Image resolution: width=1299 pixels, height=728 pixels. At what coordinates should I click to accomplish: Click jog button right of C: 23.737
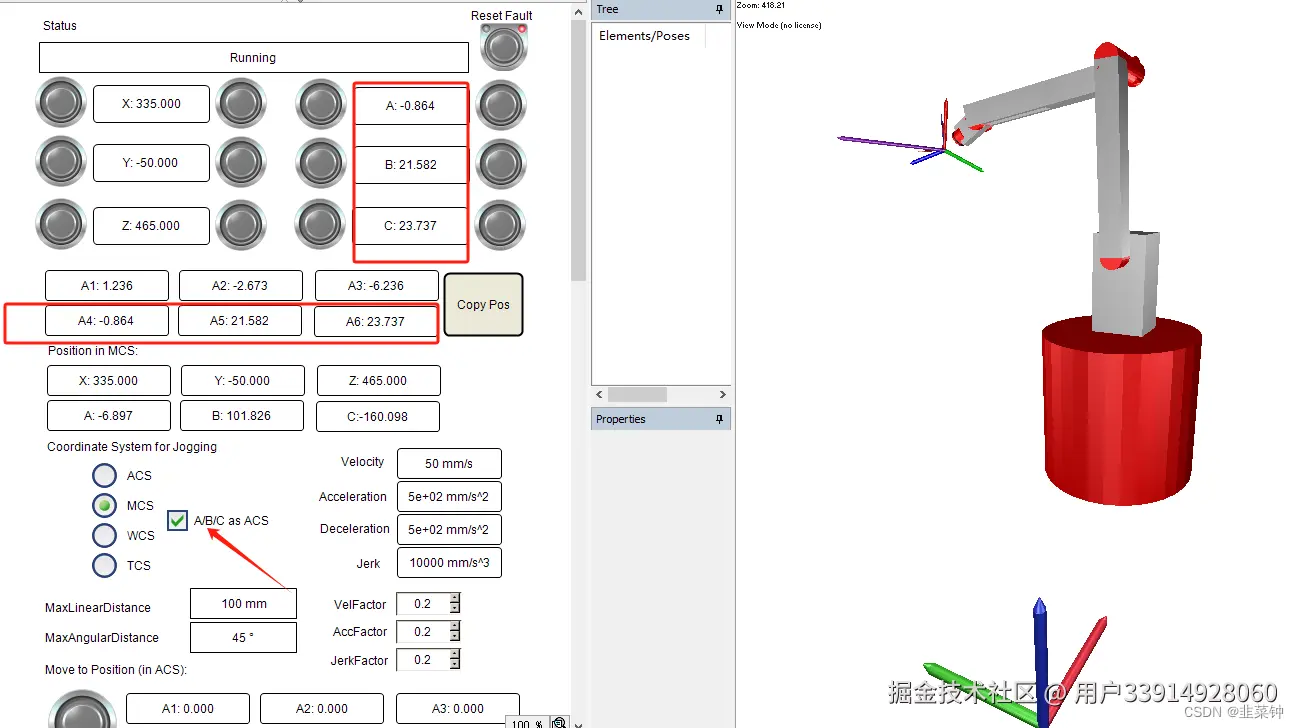coord(500,225)
